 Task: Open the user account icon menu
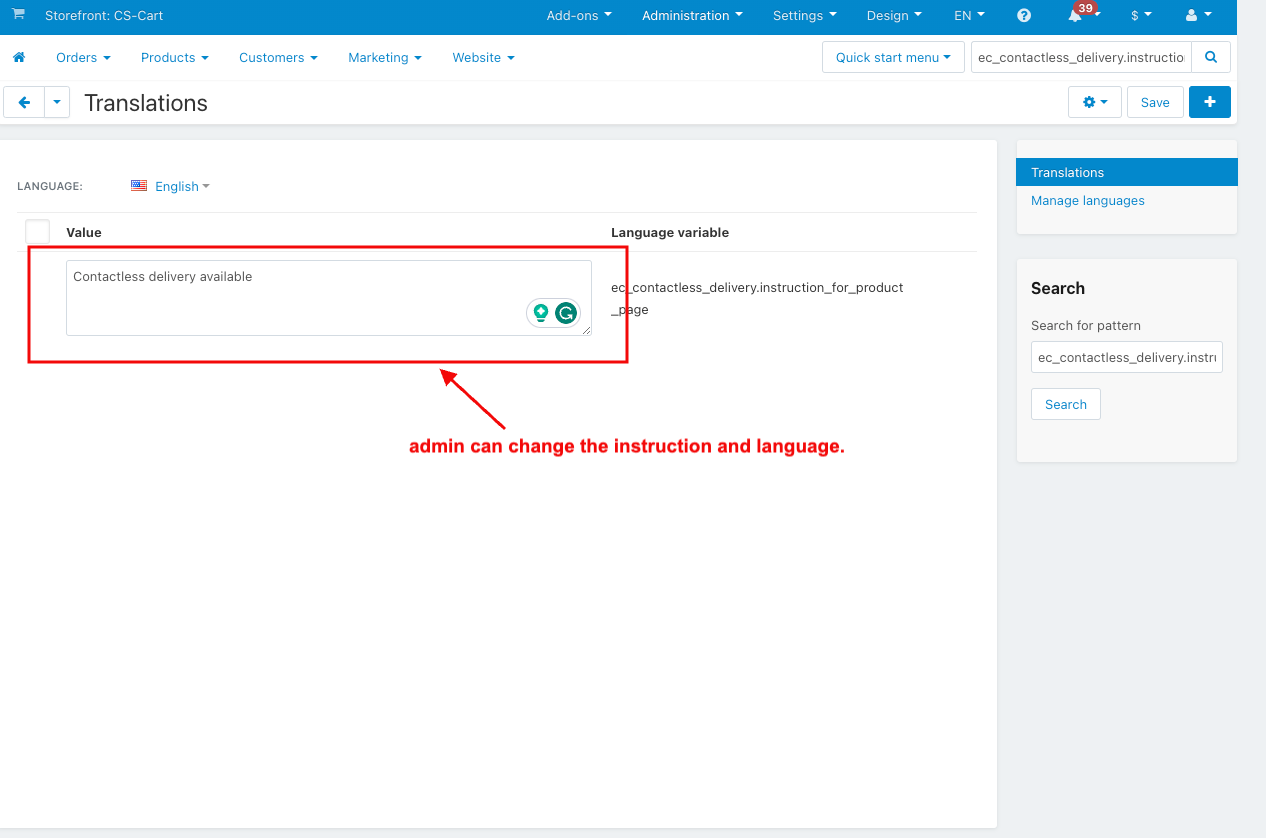coord(1198,15)
